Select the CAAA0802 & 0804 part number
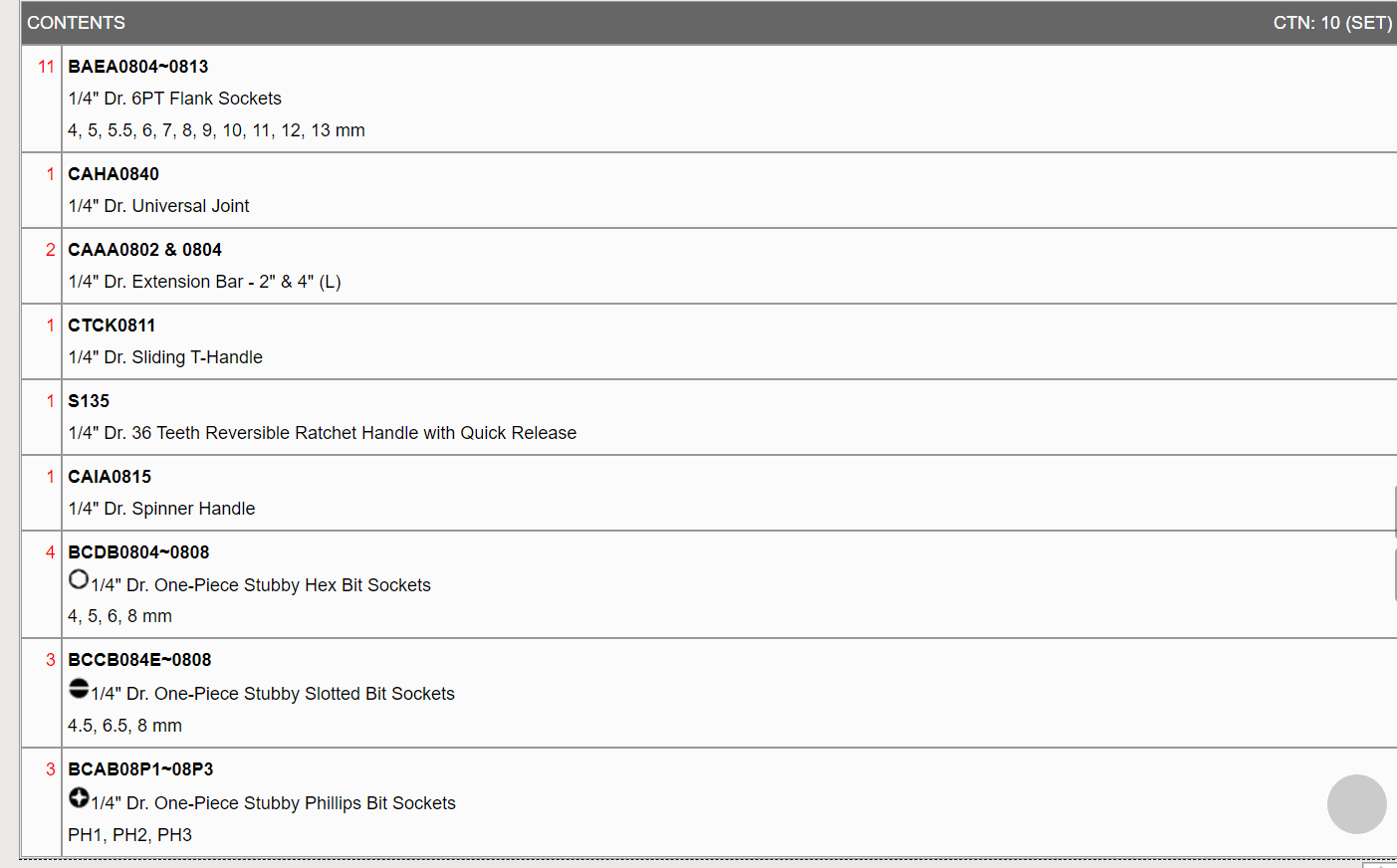Screen dimensions: 1397x868 [x=144, y=250]
